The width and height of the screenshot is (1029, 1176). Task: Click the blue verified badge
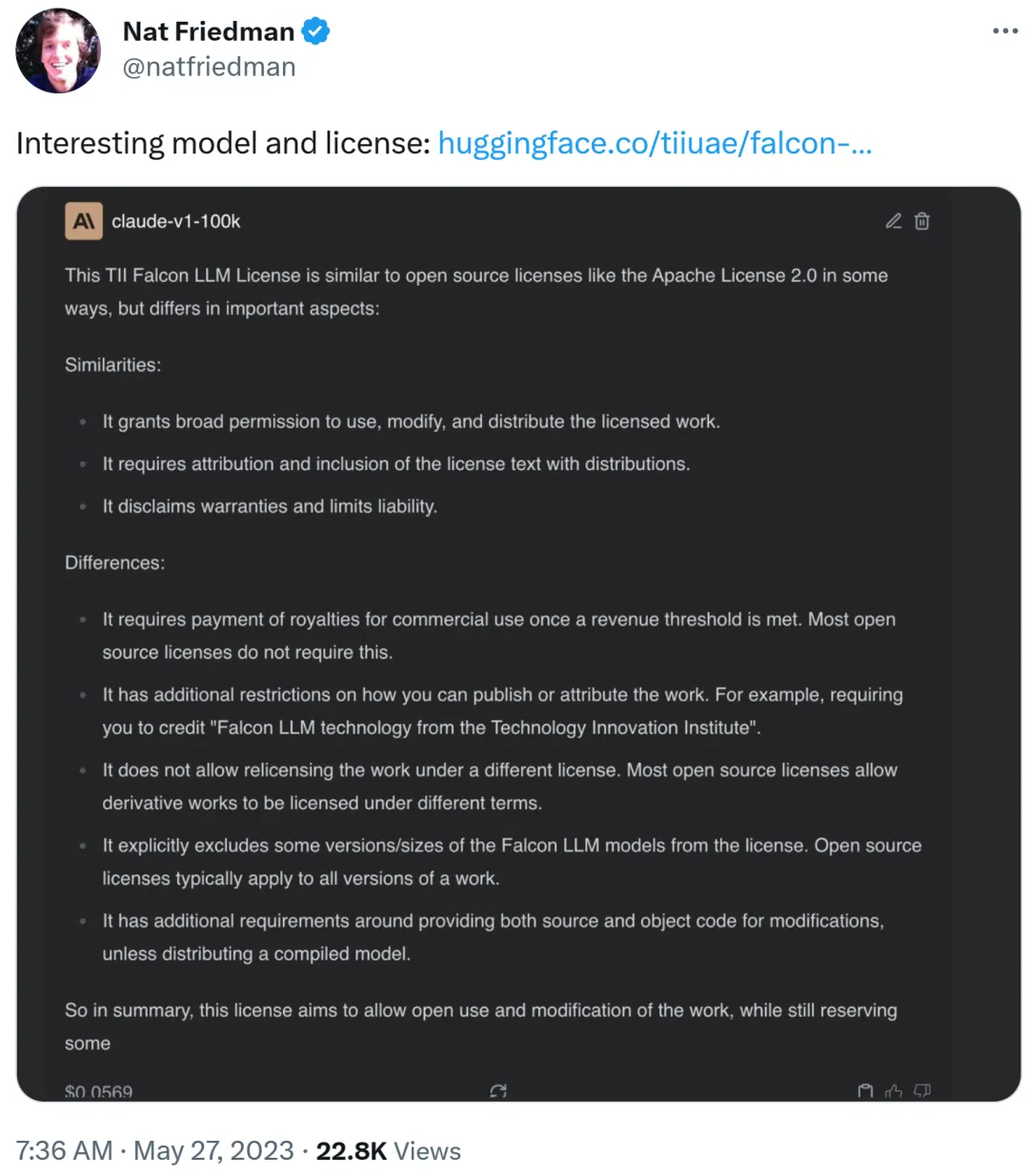315,31
